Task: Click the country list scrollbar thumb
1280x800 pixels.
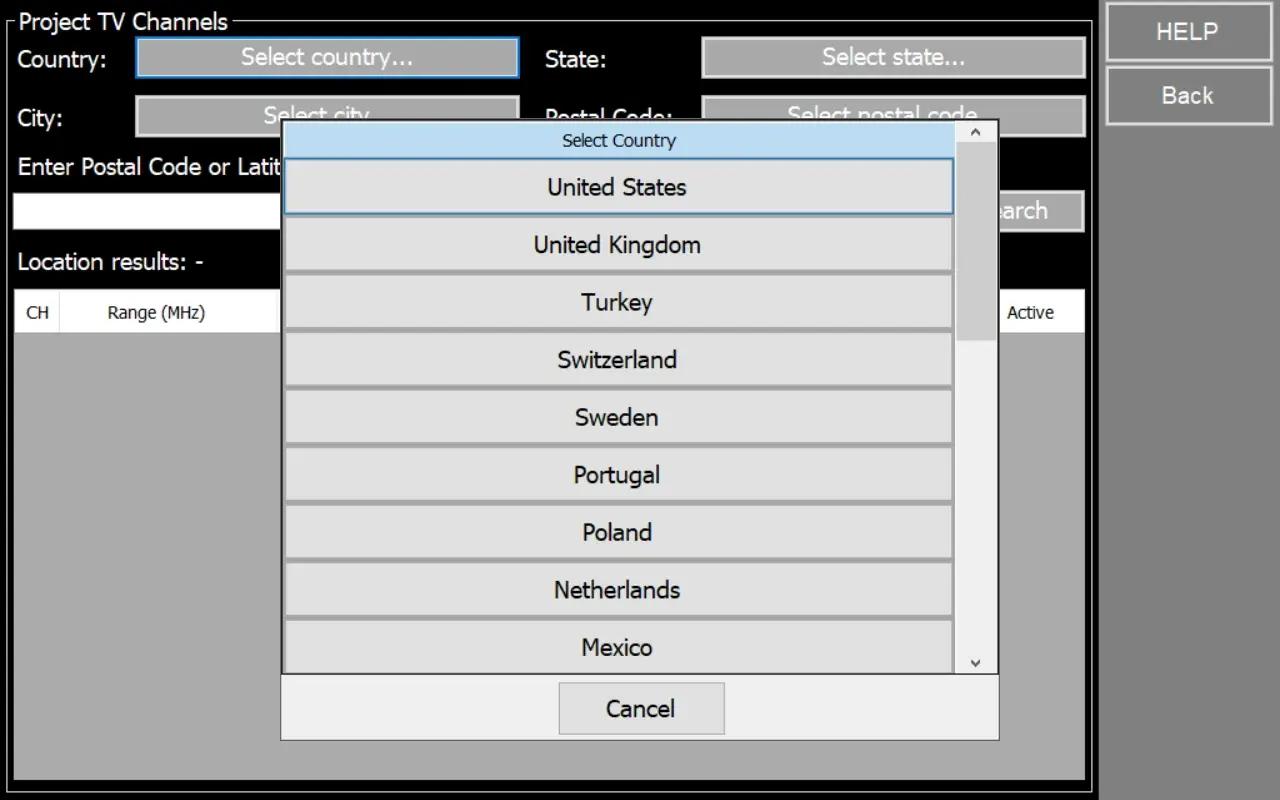Action: [x=976, y=240]
